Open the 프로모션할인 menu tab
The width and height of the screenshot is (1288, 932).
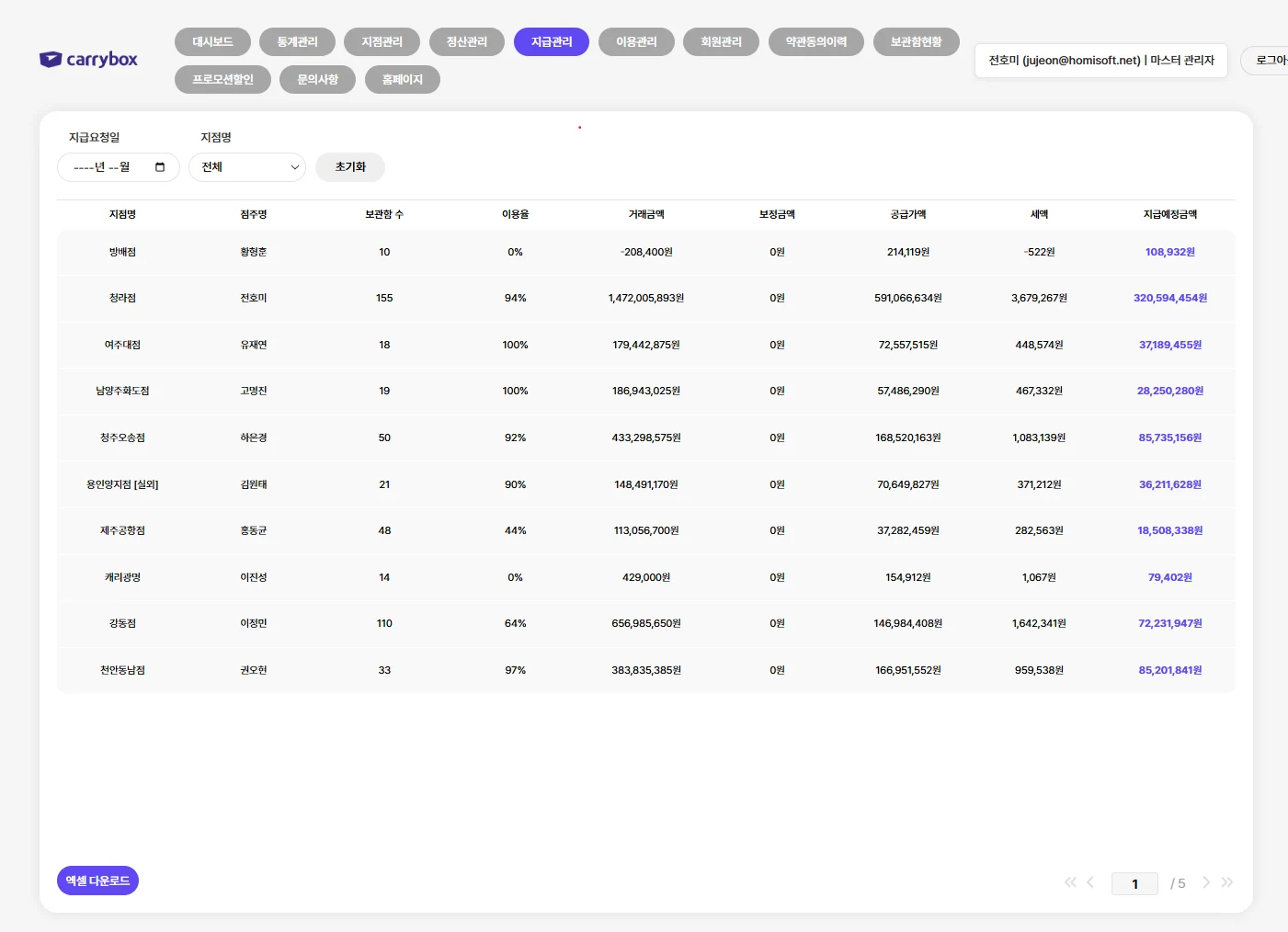pos(222,80)
